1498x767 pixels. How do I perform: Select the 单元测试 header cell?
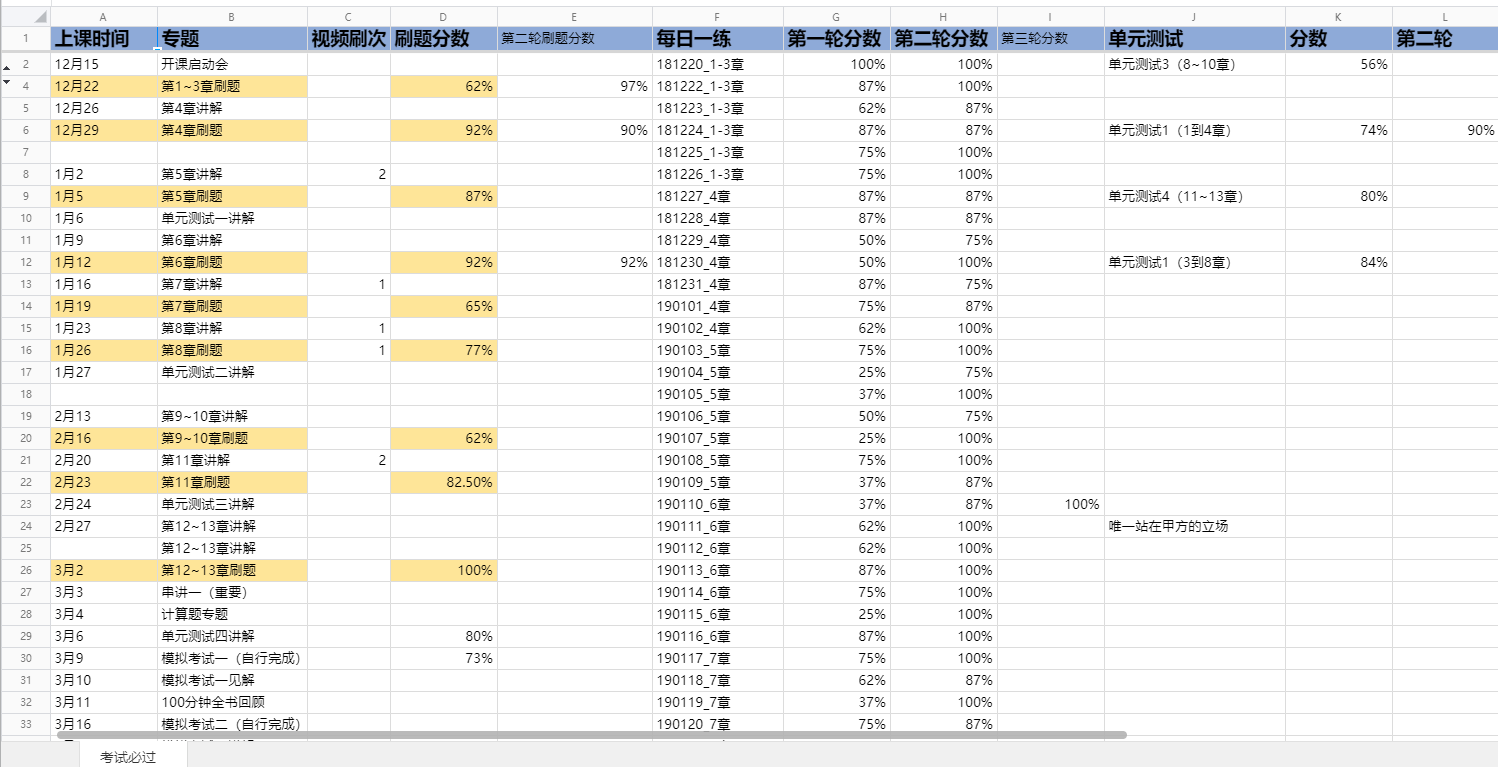coord(1194,39)
